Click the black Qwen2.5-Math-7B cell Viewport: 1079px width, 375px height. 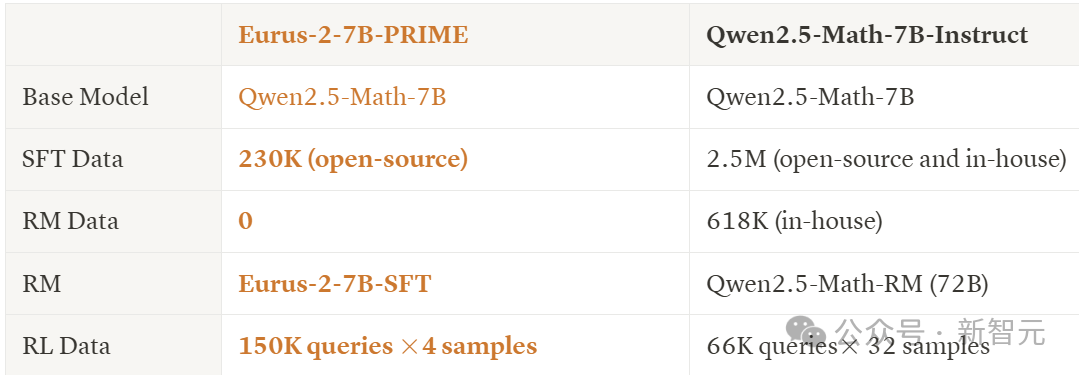click(810, 97)
